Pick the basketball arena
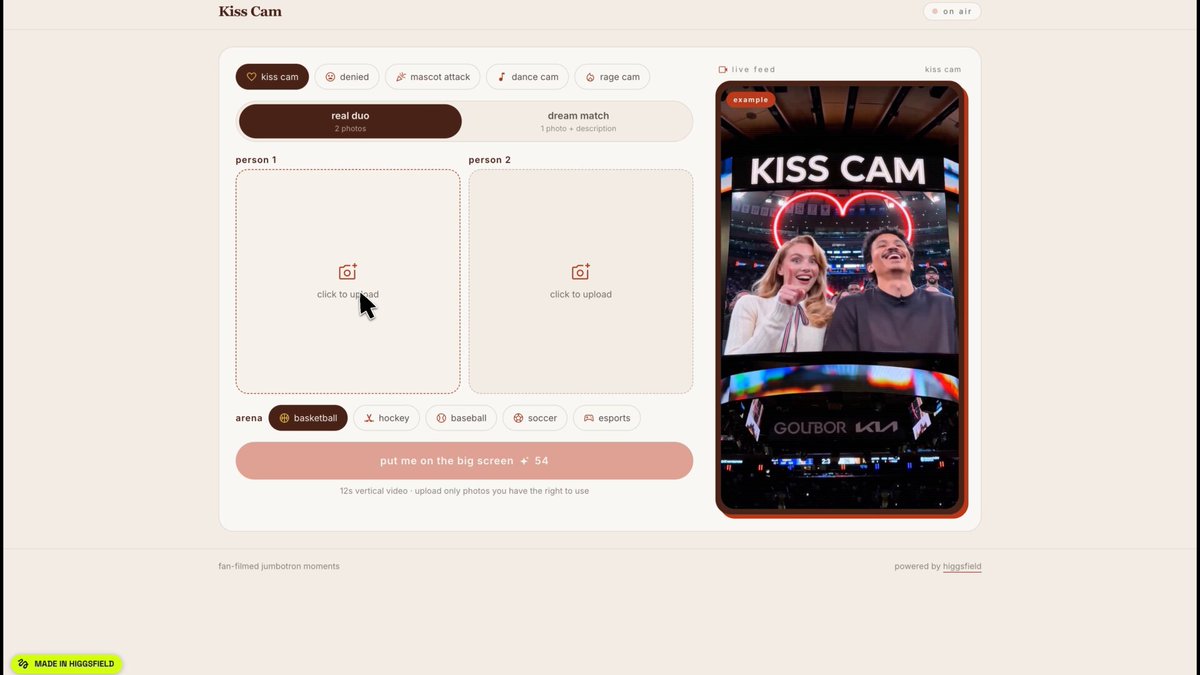1200x675 pixels. tap(308, 418)
